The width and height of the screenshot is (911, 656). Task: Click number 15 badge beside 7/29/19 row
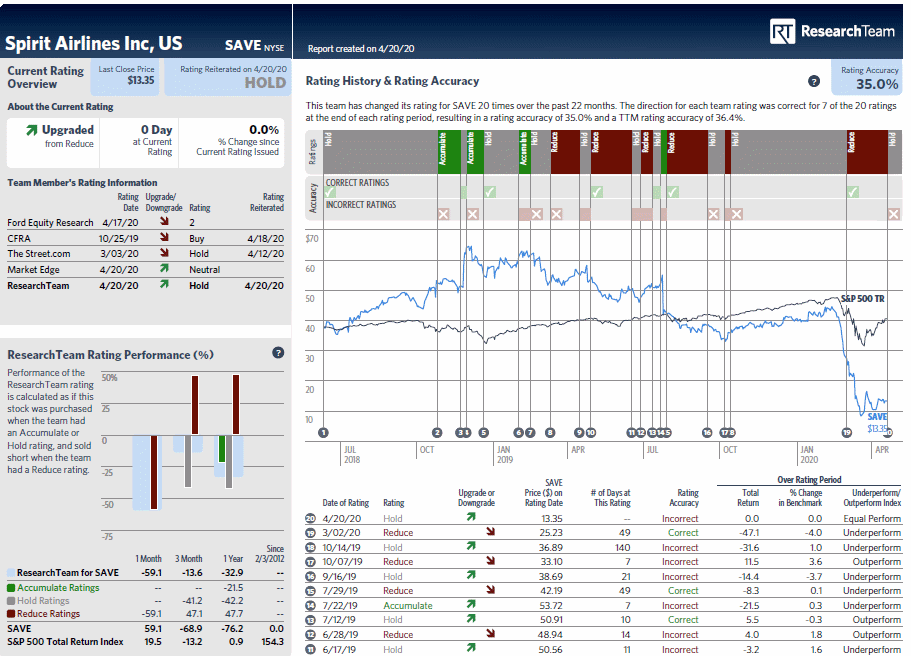(311, 591)
